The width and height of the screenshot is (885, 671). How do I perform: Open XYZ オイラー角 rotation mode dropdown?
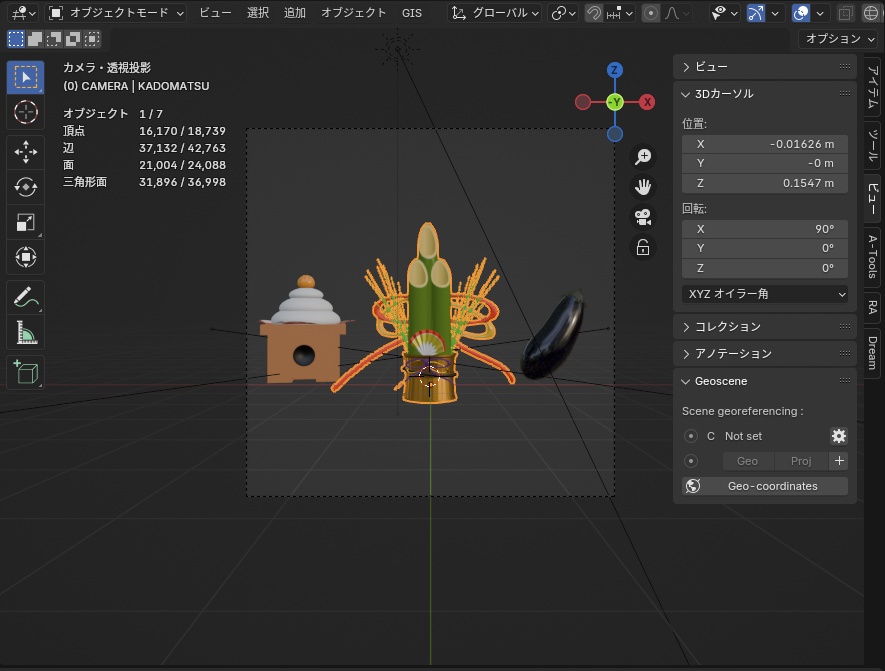pos(765,294)
